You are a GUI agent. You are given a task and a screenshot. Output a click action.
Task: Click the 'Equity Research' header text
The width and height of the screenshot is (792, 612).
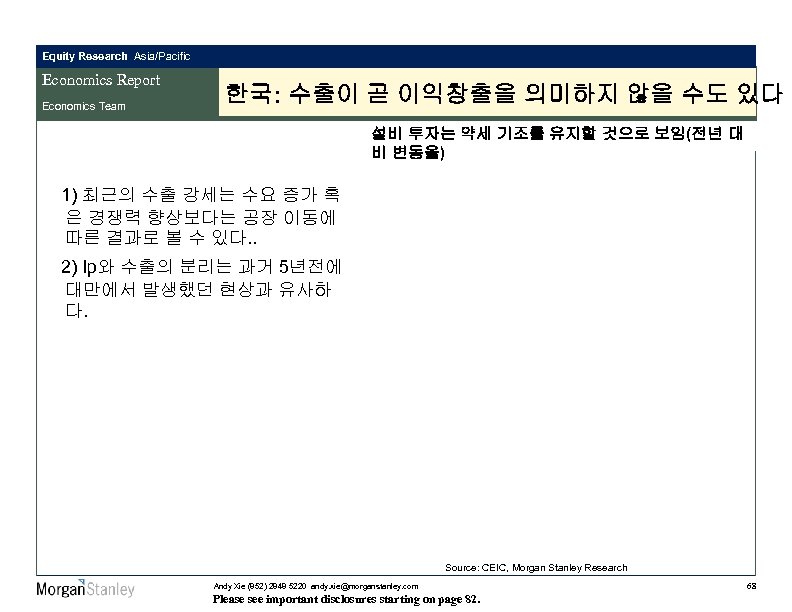point(84,57)
